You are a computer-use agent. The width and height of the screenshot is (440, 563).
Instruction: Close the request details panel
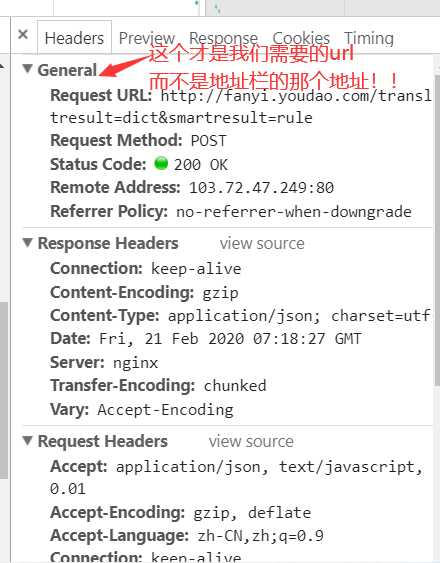[23, 35]
